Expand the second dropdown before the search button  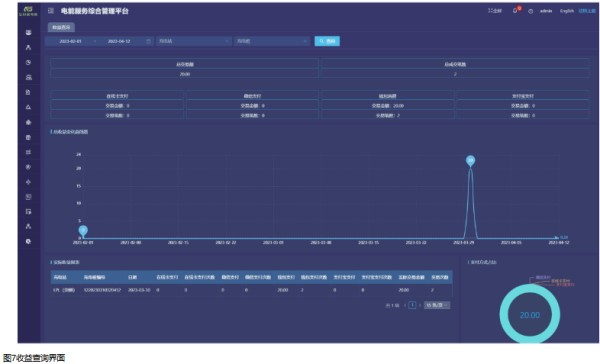coord(272,41)
